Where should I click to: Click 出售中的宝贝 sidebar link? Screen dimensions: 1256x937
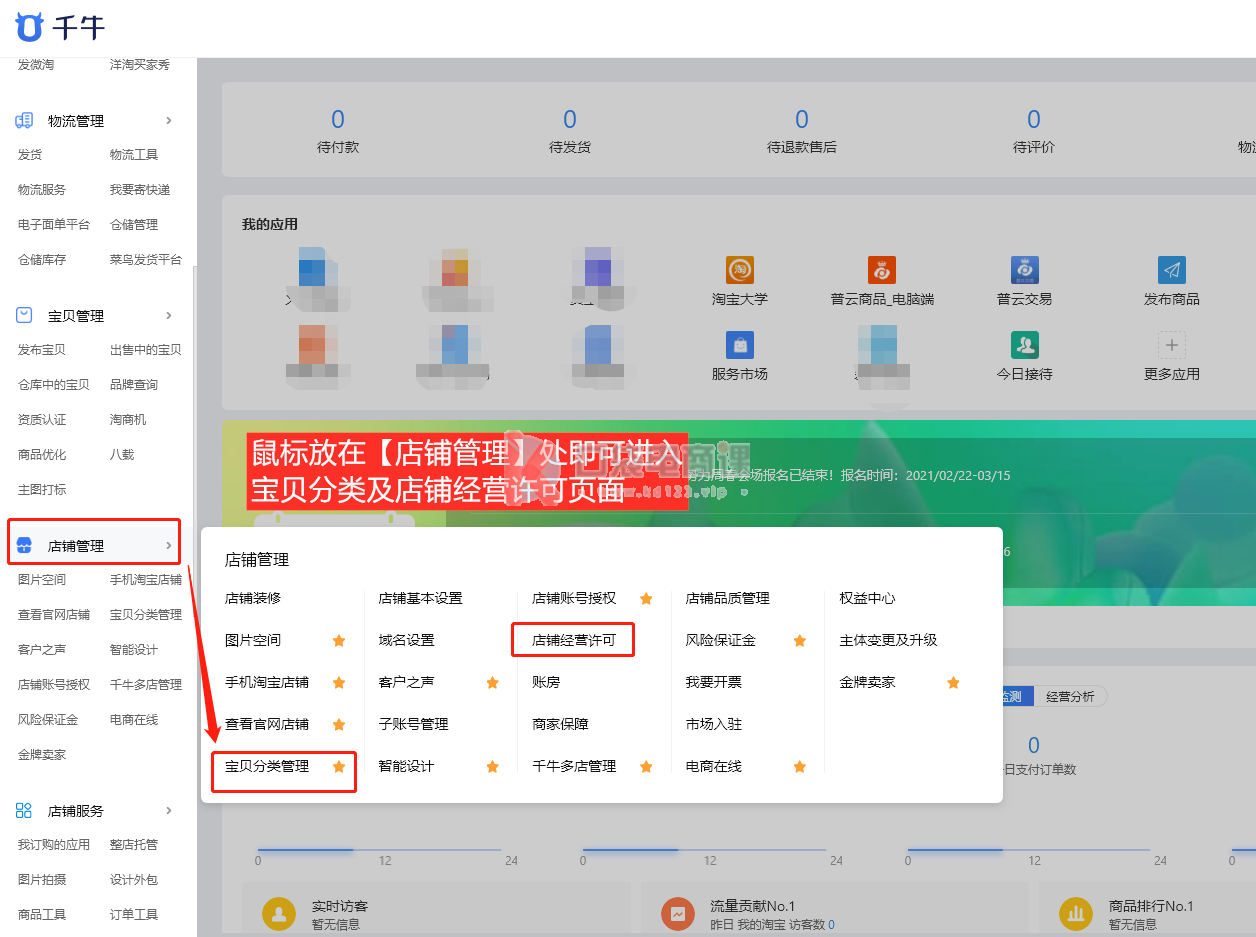146,350
